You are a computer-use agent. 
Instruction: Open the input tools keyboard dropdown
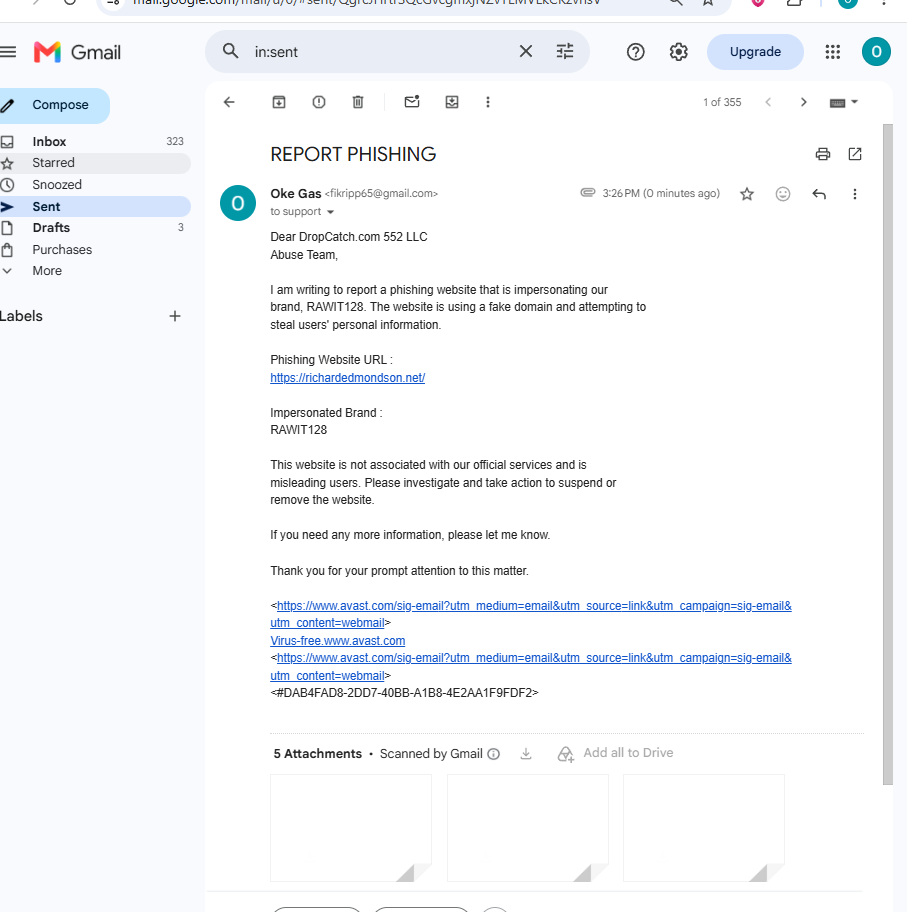pyautogui.click(x=843, y=102)
